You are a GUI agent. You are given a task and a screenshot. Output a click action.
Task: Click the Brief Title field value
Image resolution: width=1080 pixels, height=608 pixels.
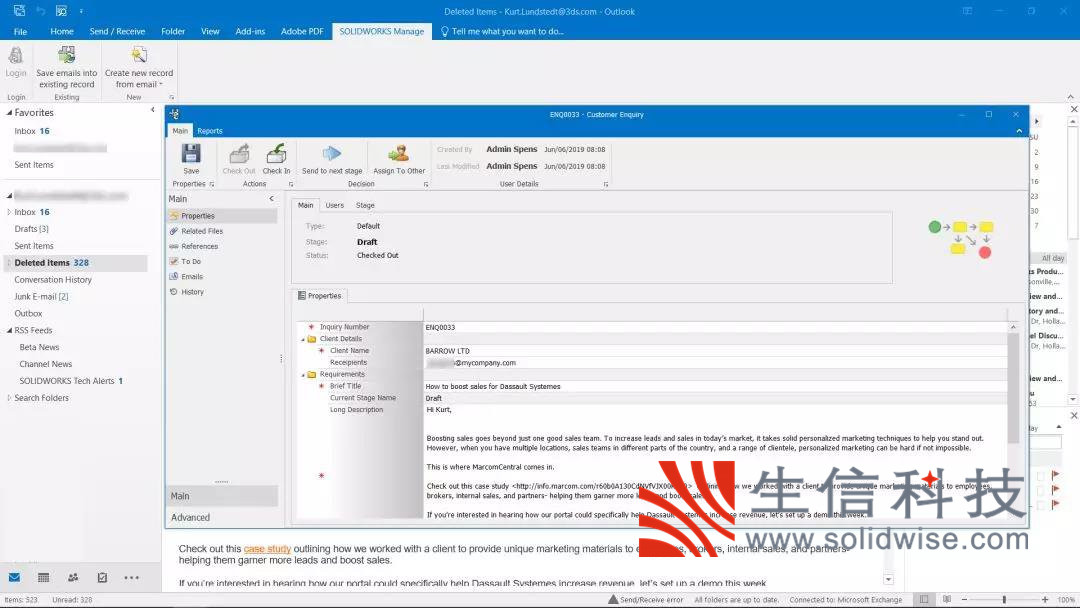point(716,387)
